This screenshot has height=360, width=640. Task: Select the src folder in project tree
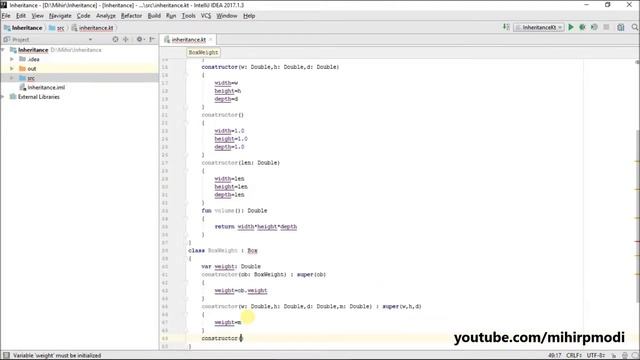[x=79, y=78]
